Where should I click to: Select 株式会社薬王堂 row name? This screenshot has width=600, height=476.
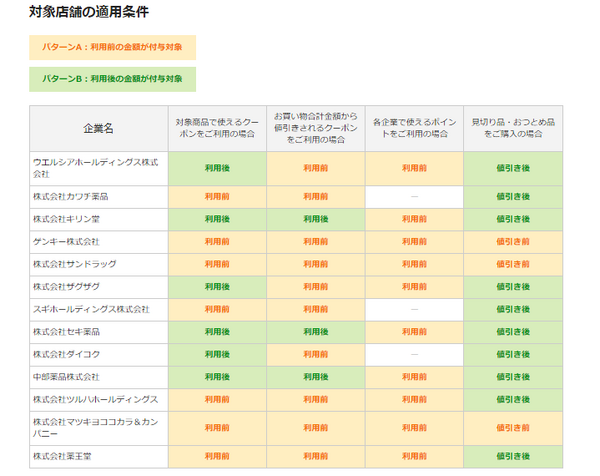click(x=99, y=456)
